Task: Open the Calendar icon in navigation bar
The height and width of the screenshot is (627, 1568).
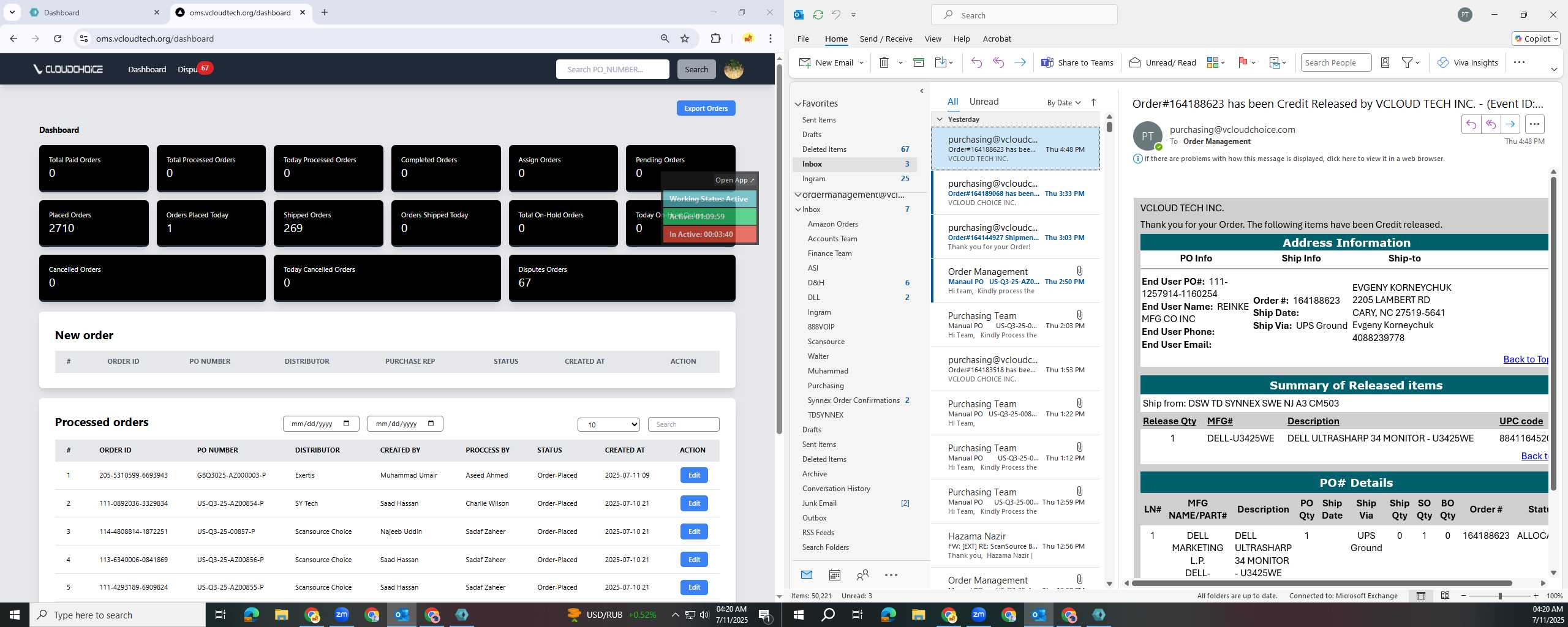Action: 834,575
